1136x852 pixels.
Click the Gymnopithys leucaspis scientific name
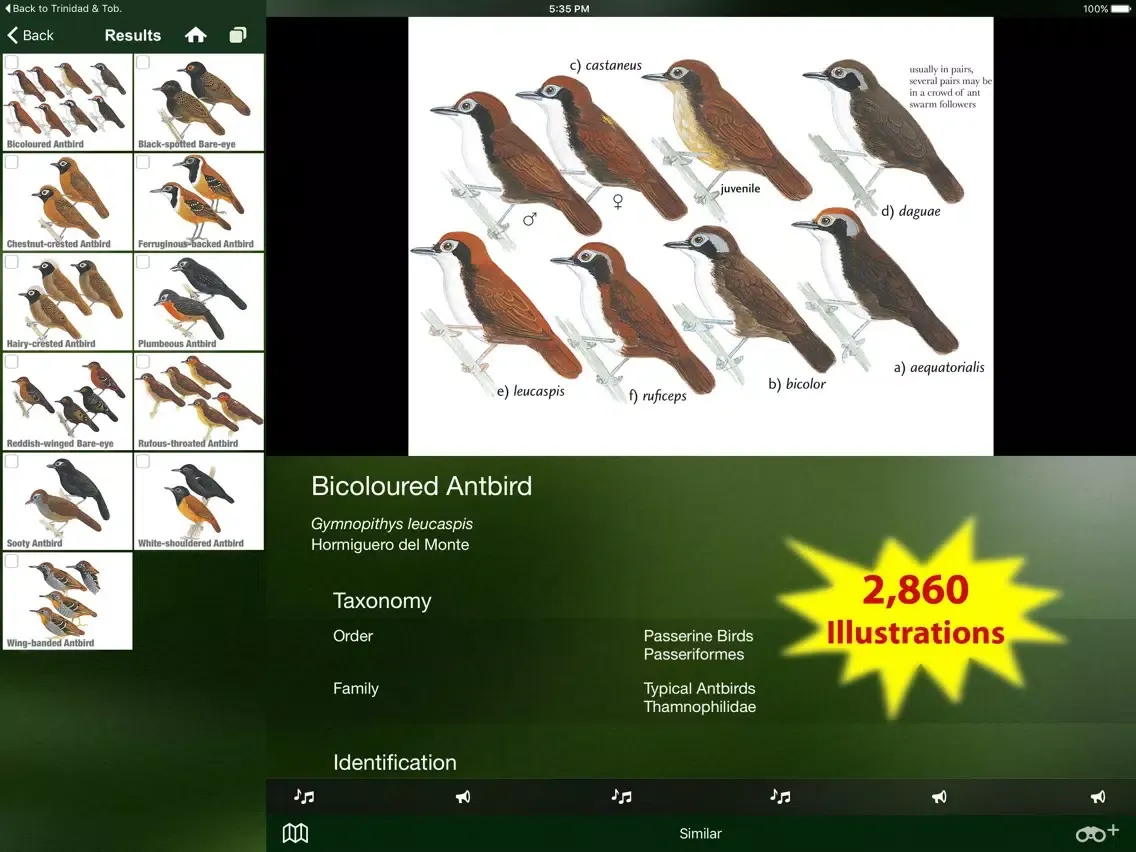(x=392, y=524)
